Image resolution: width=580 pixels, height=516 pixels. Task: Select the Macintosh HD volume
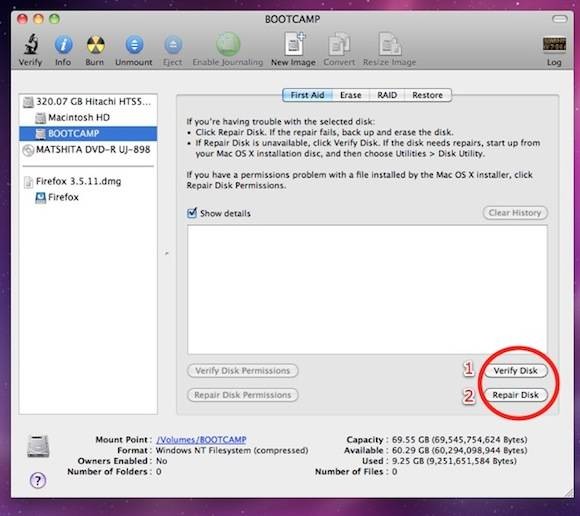coord(88,118)
